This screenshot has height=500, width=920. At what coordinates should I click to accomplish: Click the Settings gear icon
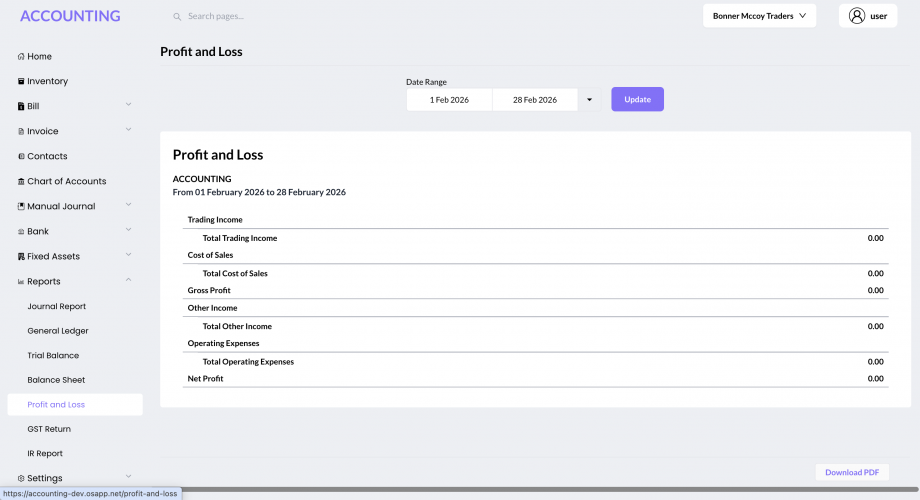point(21,478)
